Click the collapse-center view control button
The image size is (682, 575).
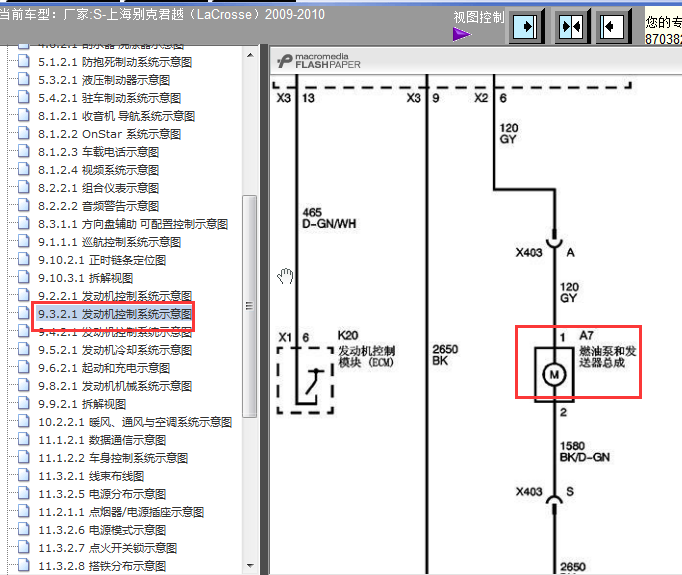[x=571, y=27]
